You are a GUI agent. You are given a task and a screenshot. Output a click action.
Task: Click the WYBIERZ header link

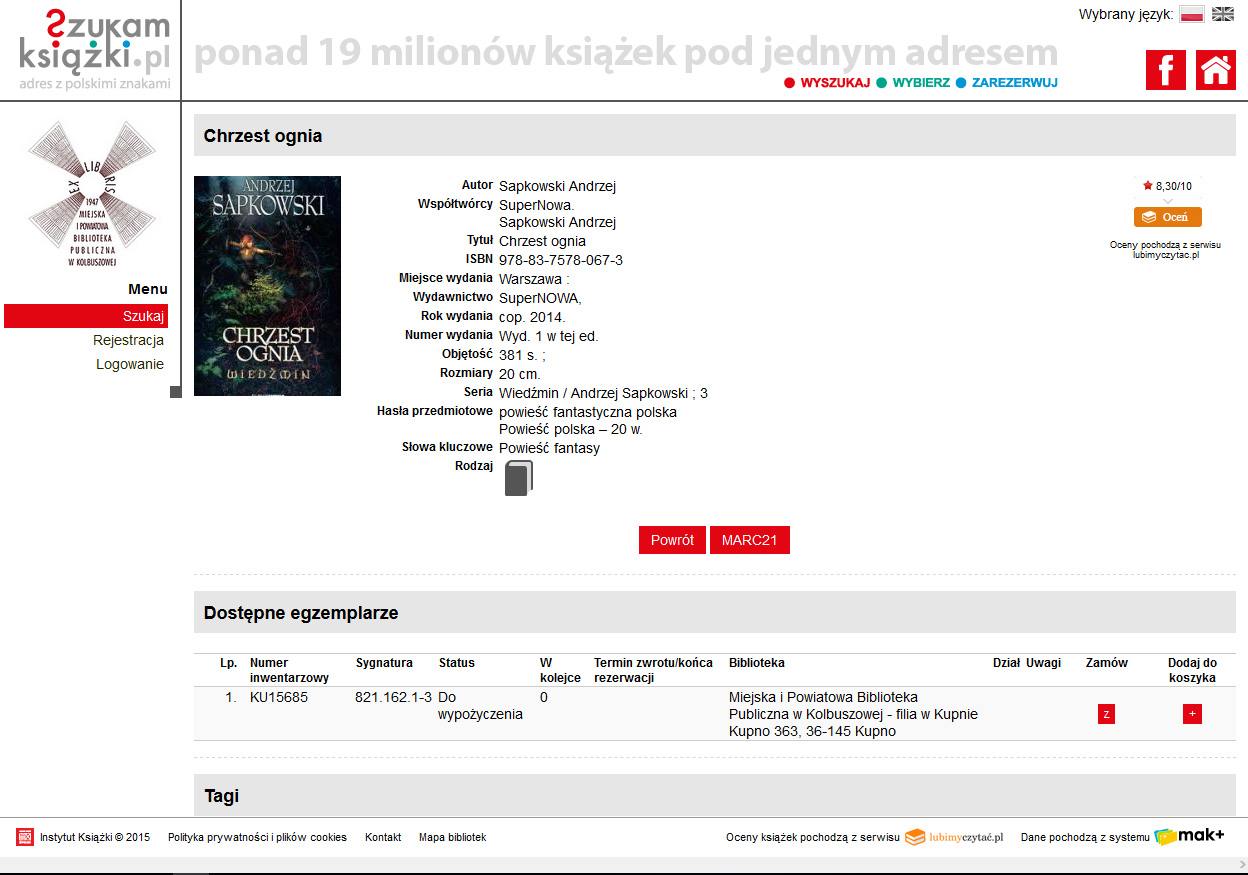click(x=921, y=83)
